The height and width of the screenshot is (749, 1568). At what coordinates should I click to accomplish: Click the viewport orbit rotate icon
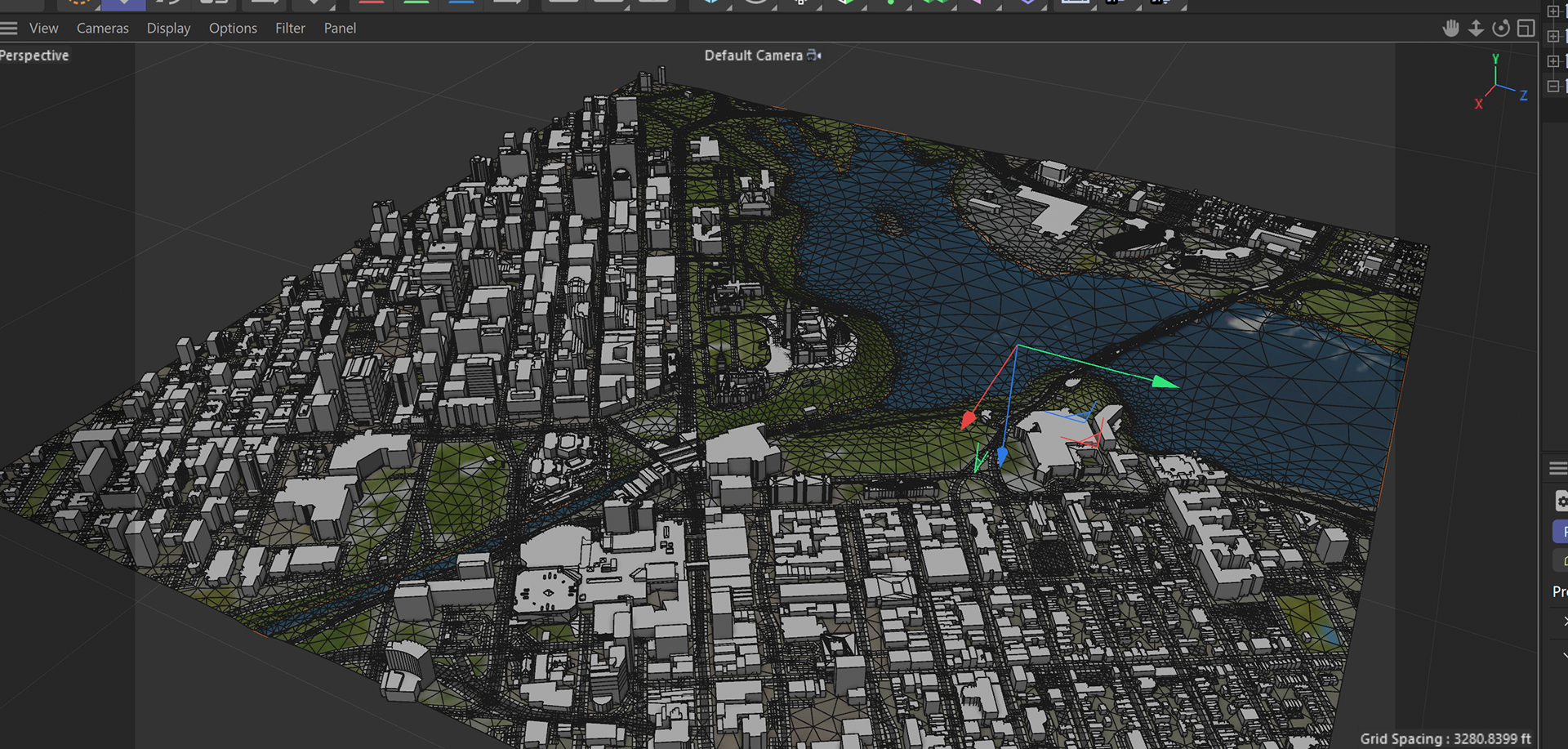[1501, 29]
